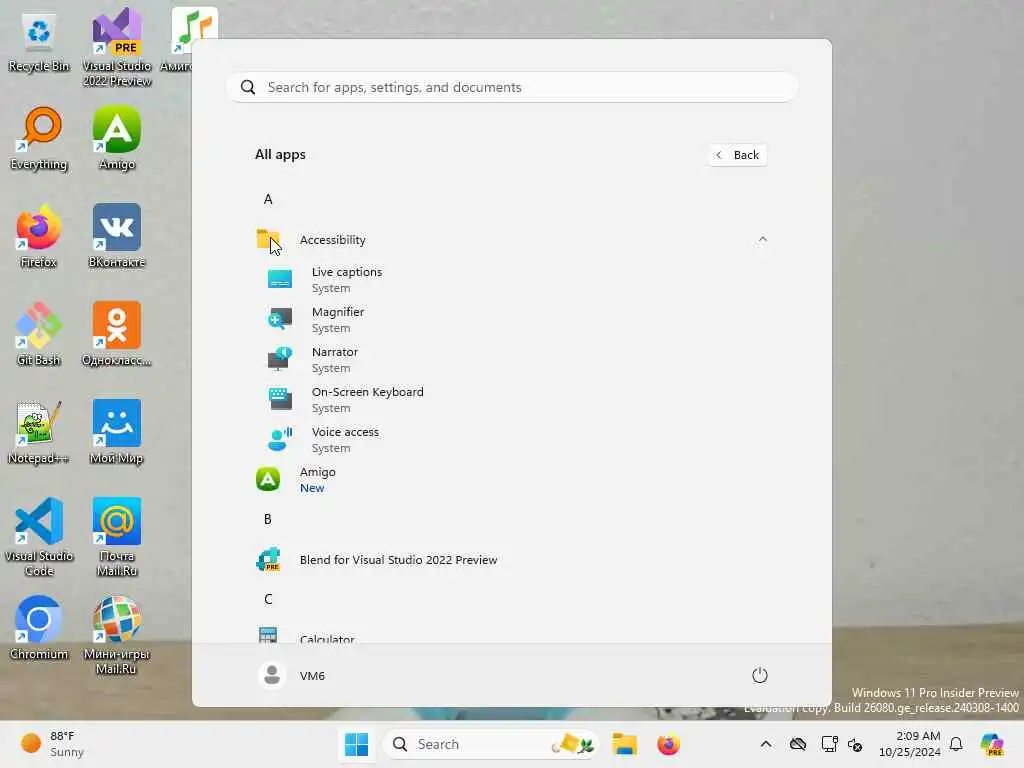Click the cloud sync-off tray icon
This screenshot has height=768, width=1024.
(x=797, y=744)
